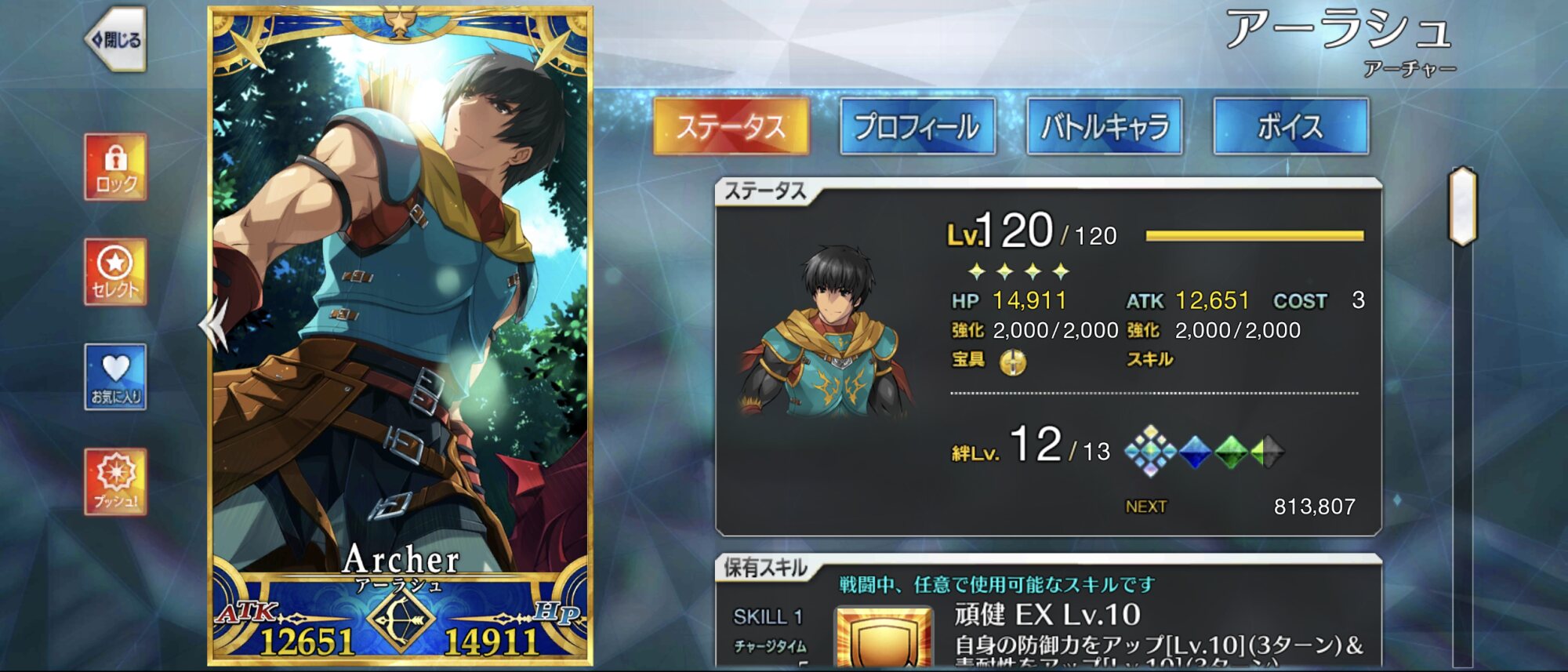Toggle the セレクト select star icon
The height and width of the screenshot is (672, 1568).
point(116,272)
